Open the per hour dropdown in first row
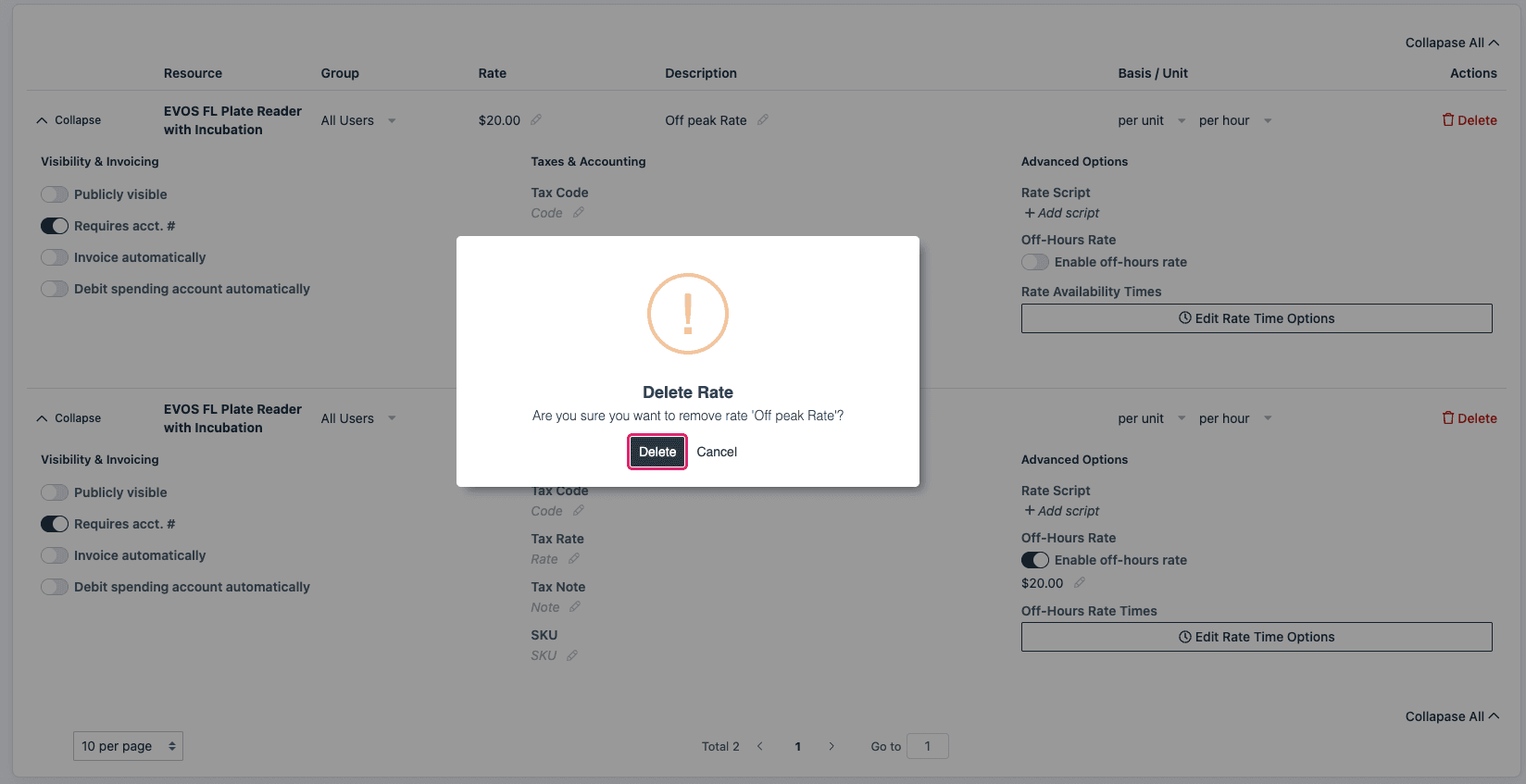 tap(1234, 120)
